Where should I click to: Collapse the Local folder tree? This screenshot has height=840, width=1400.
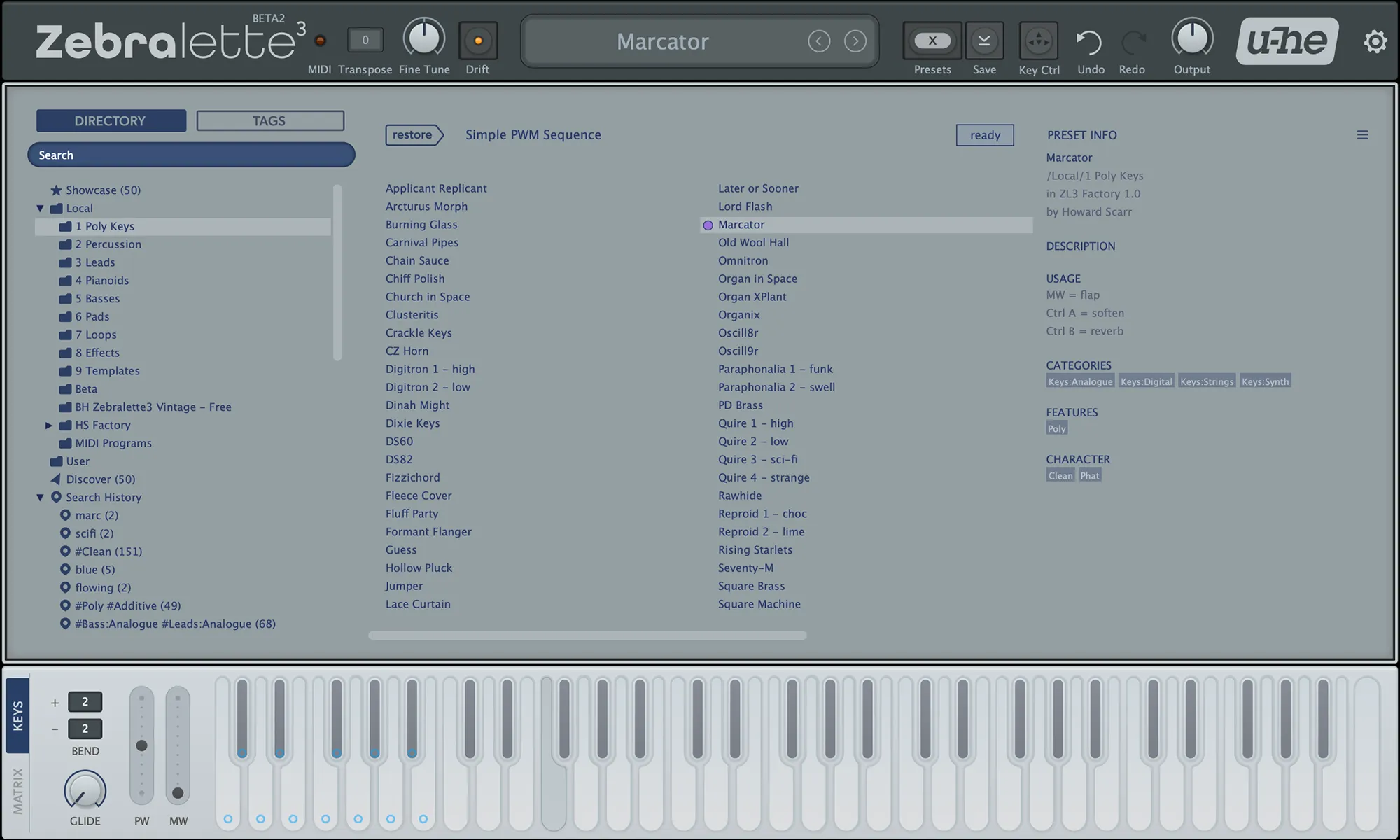[41, 208]
